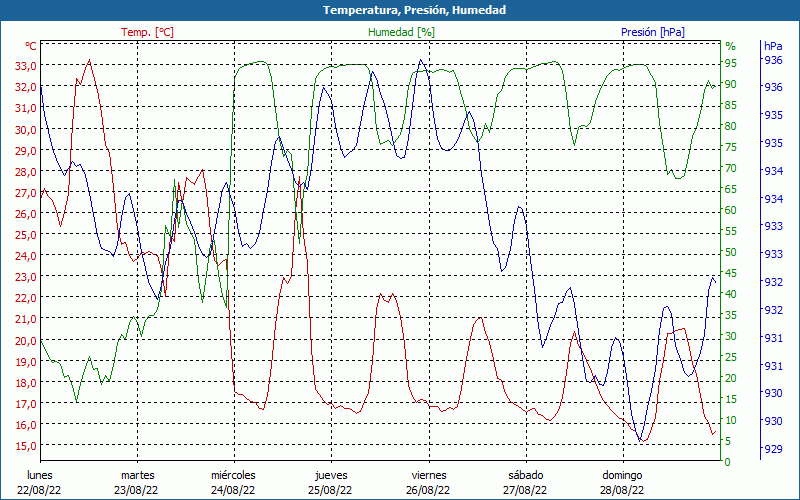Click the "17,0" temperature axis value

click(x=26, y=404)
